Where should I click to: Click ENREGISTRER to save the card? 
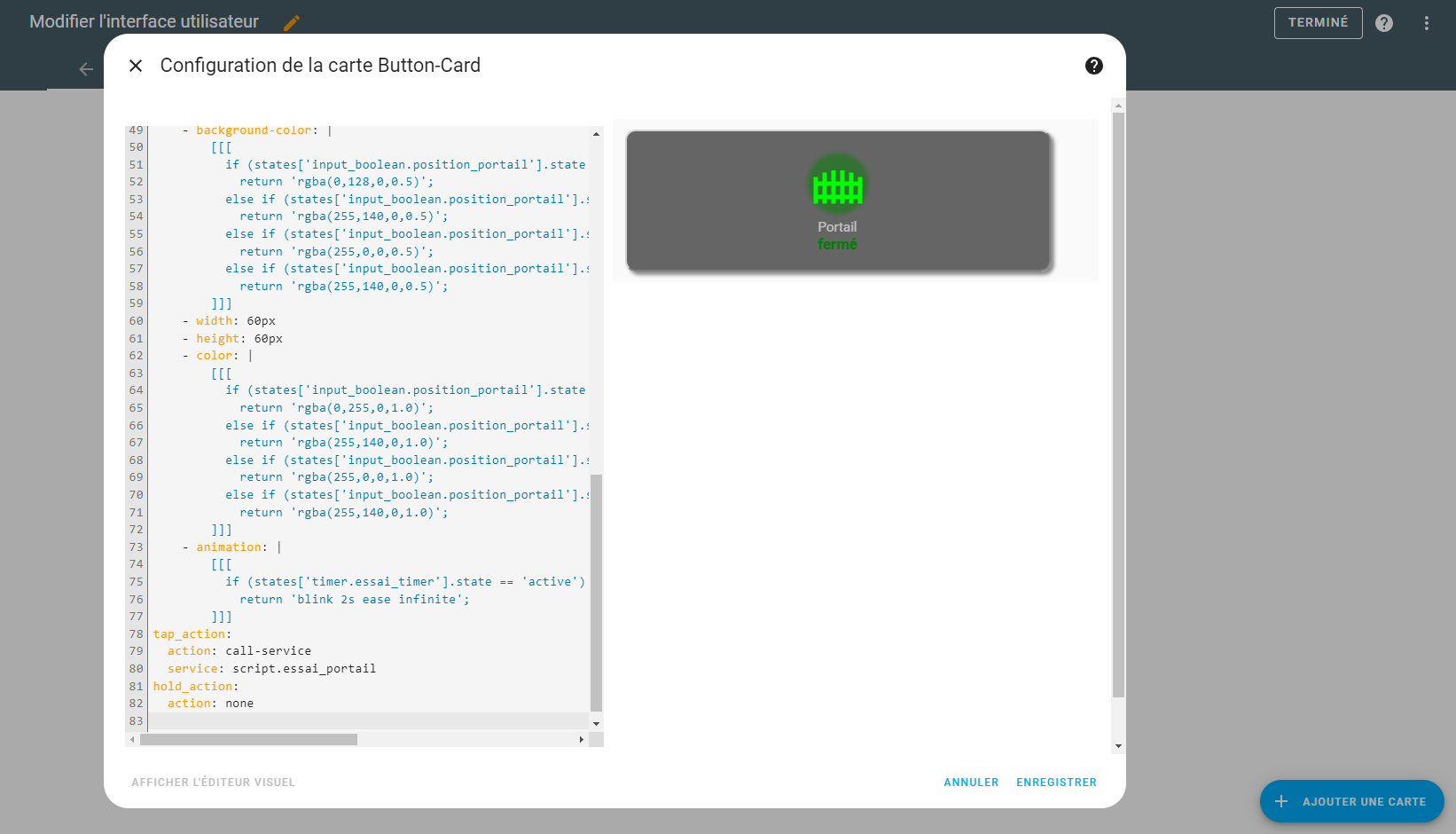(1056, 783)
